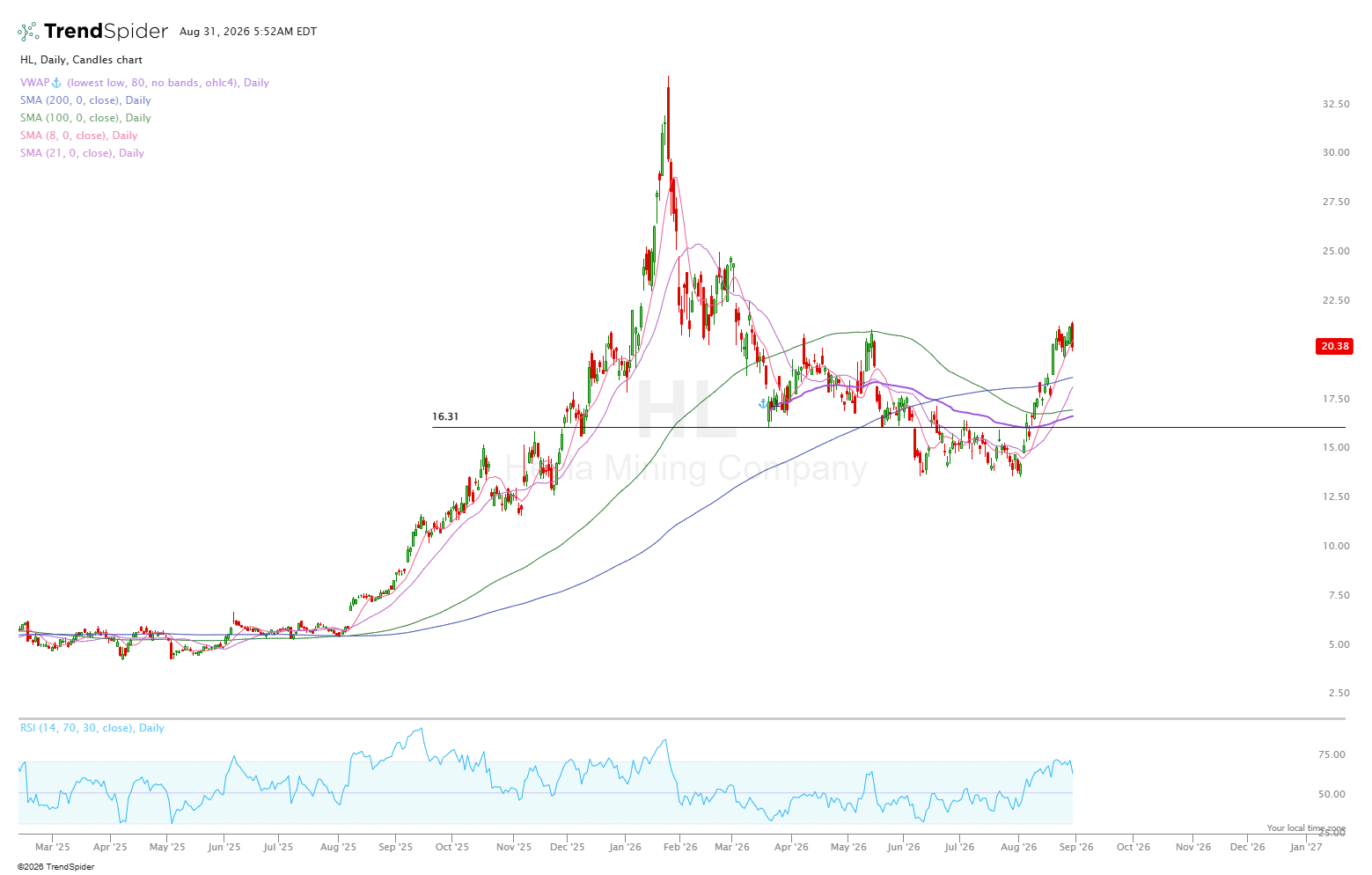Click the 75.00 RSI axis label
This screenshot has height=875, width=1372.
(x=1332, y=754)
